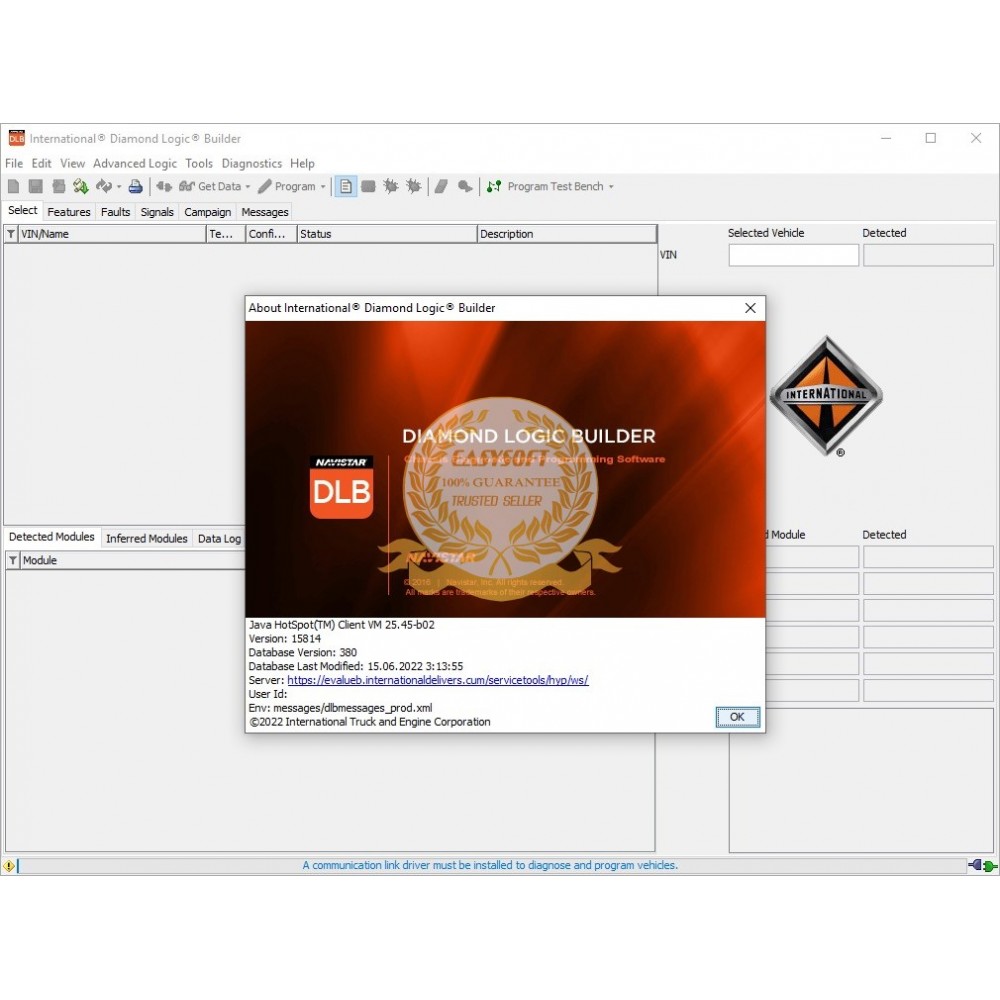The width and height of the screenshot is (1000, 1000).
Task: Click the dark rectangle icon right of document view
Action: (x=368, y=186)
